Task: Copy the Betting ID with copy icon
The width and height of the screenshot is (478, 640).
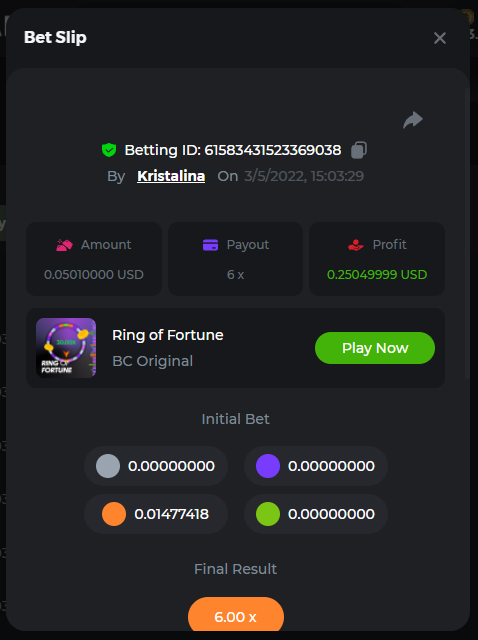Action: point(359,150)
